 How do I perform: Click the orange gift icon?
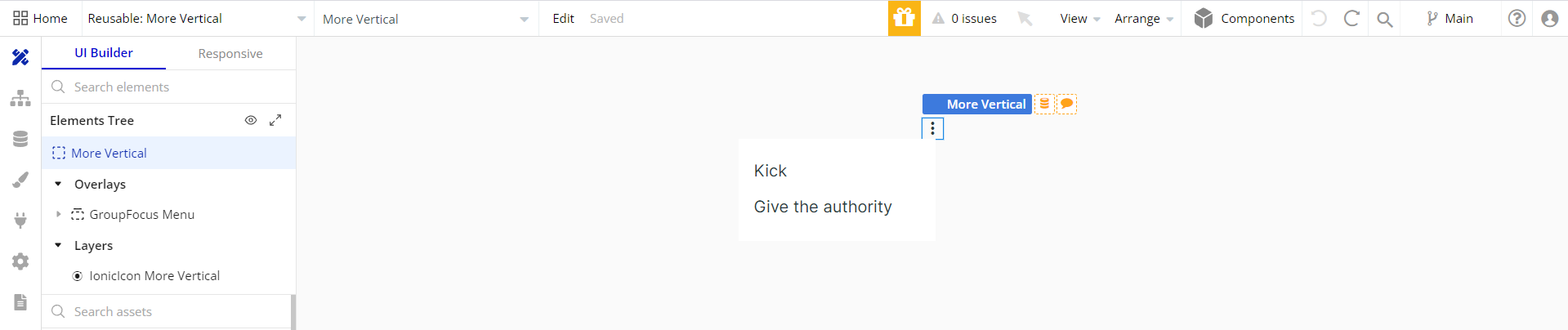905,18
